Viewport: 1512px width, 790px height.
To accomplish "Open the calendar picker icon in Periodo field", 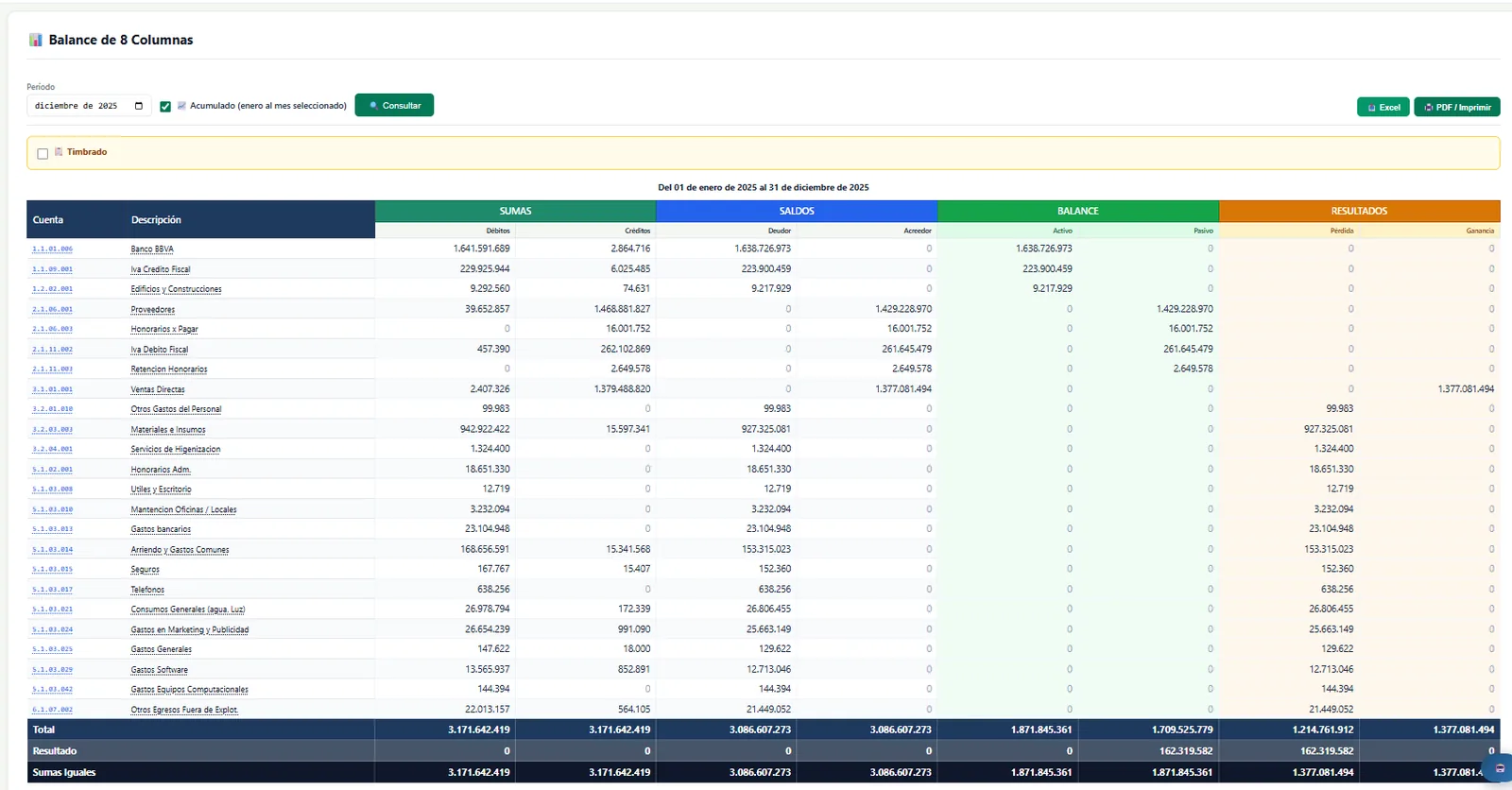I will pyautogui.click(x=139, y=106).
